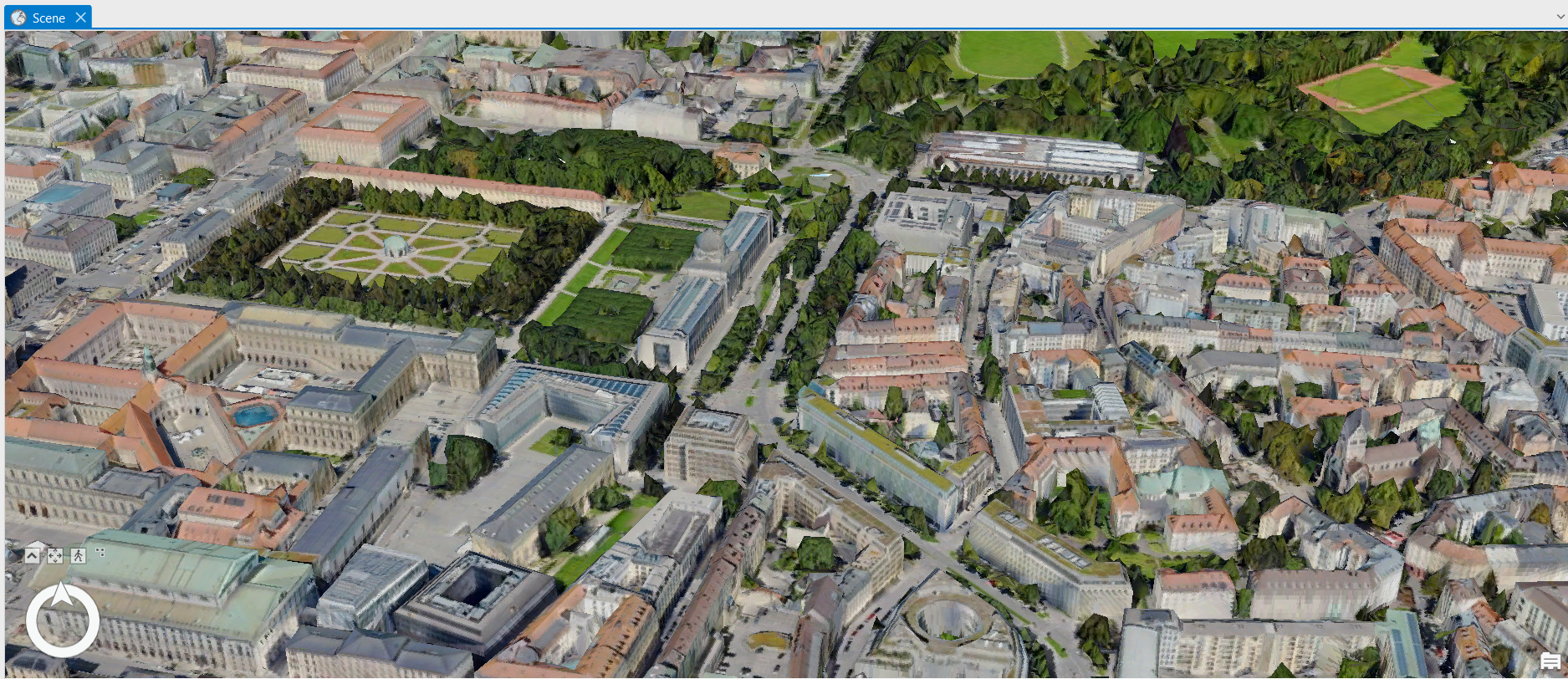The image size is (1568, 679).
Task: Open the attribution icon at bottom-right corner
Action: point(1550,661)
